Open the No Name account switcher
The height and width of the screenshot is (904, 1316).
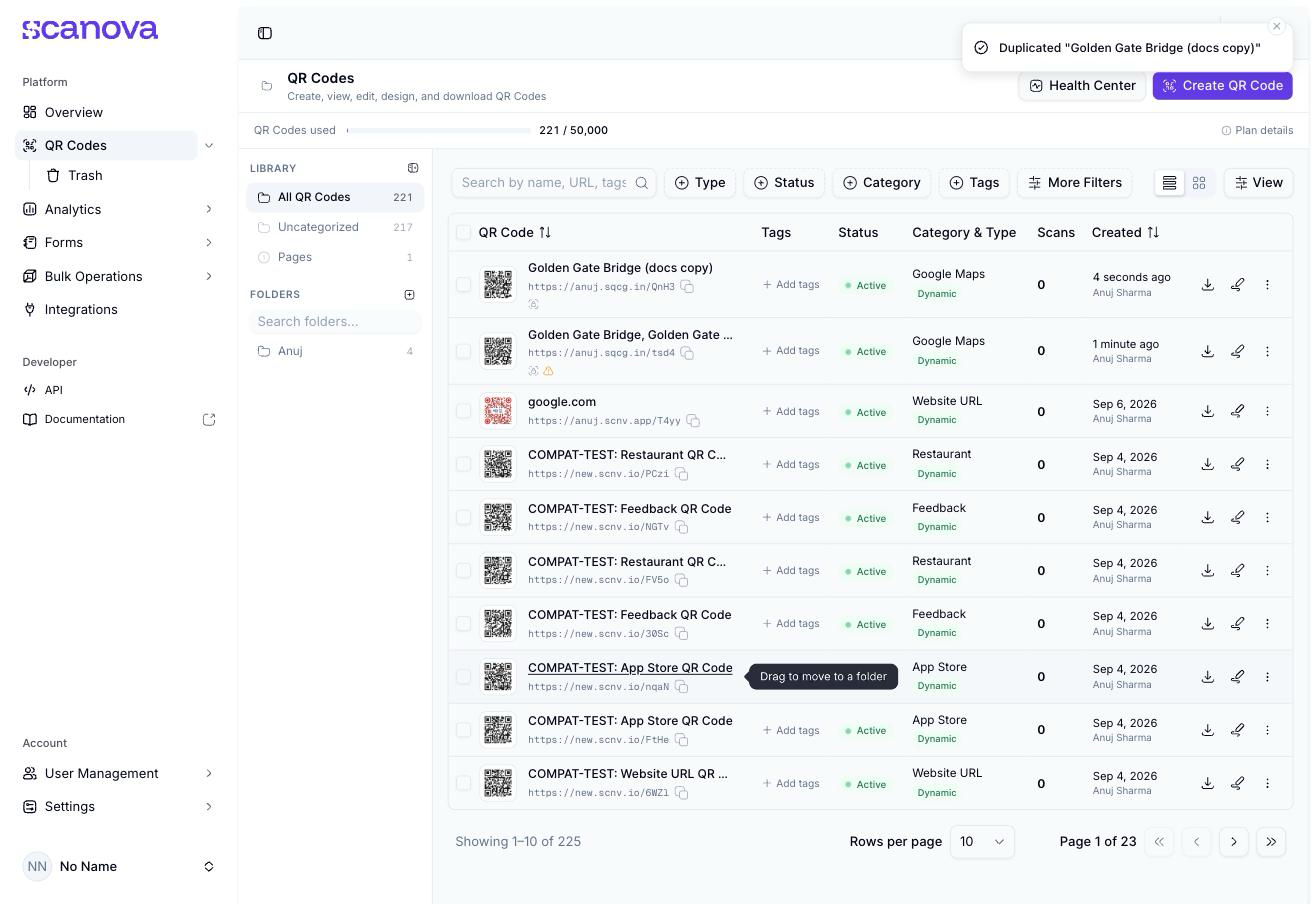tap(119, 866)
